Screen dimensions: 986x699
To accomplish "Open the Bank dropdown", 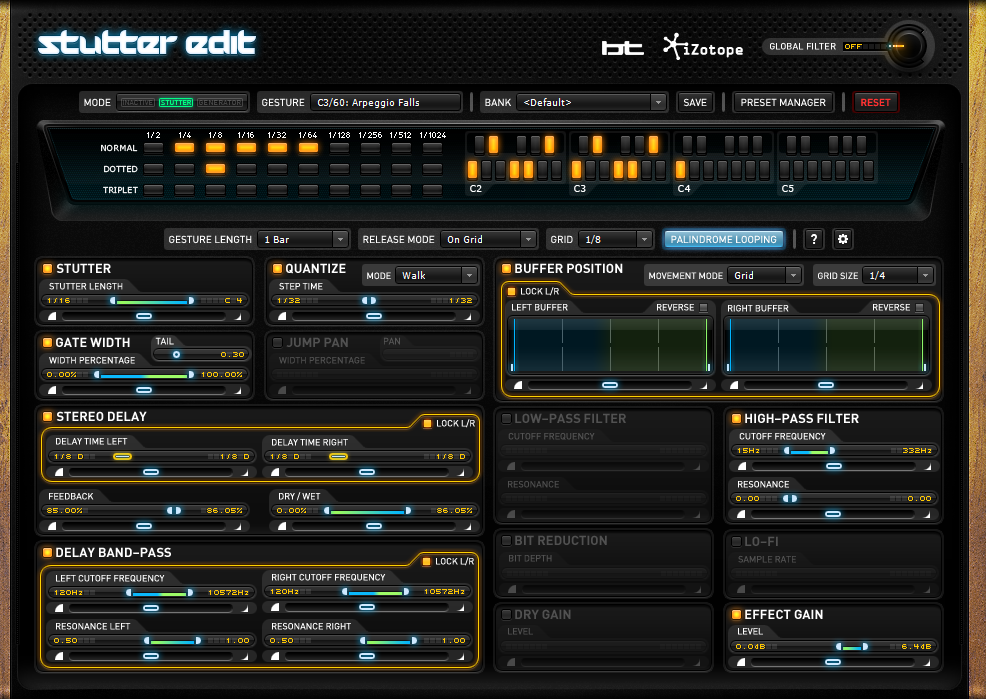I will pos(591,102).
